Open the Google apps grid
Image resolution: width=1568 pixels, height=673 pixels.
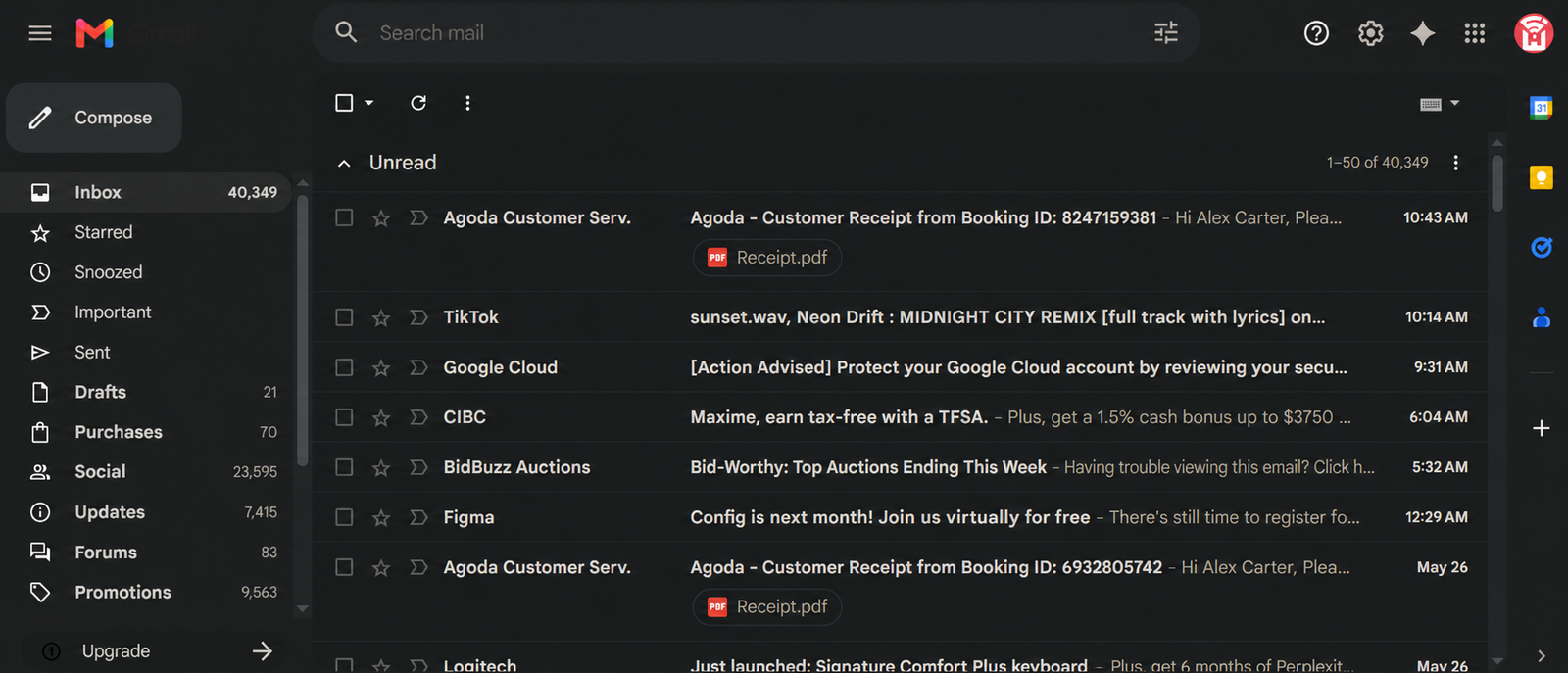(x=1475, y=33)
